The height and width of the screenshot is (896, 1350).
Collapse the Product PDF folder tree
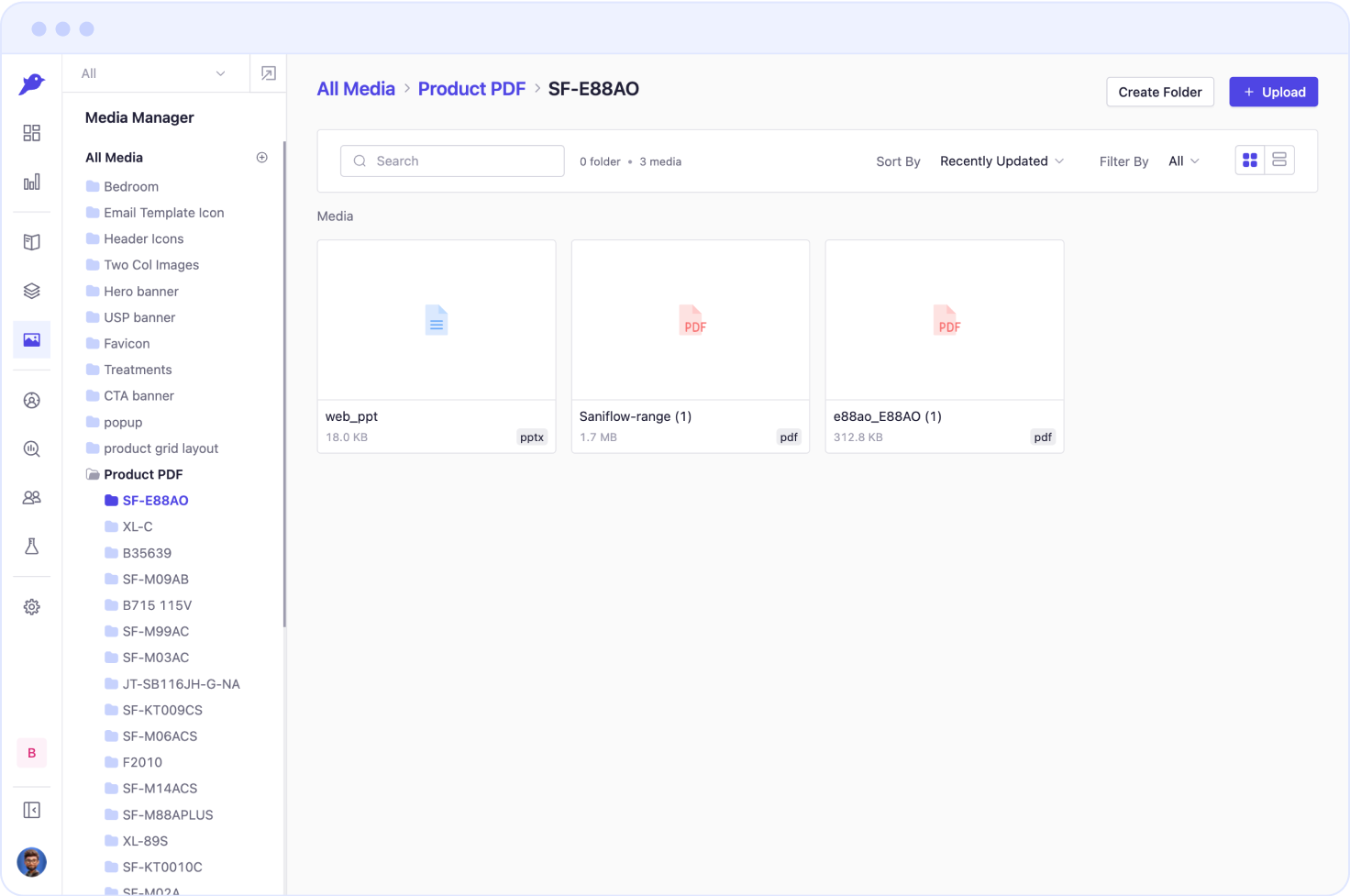[x=93, y=474]
